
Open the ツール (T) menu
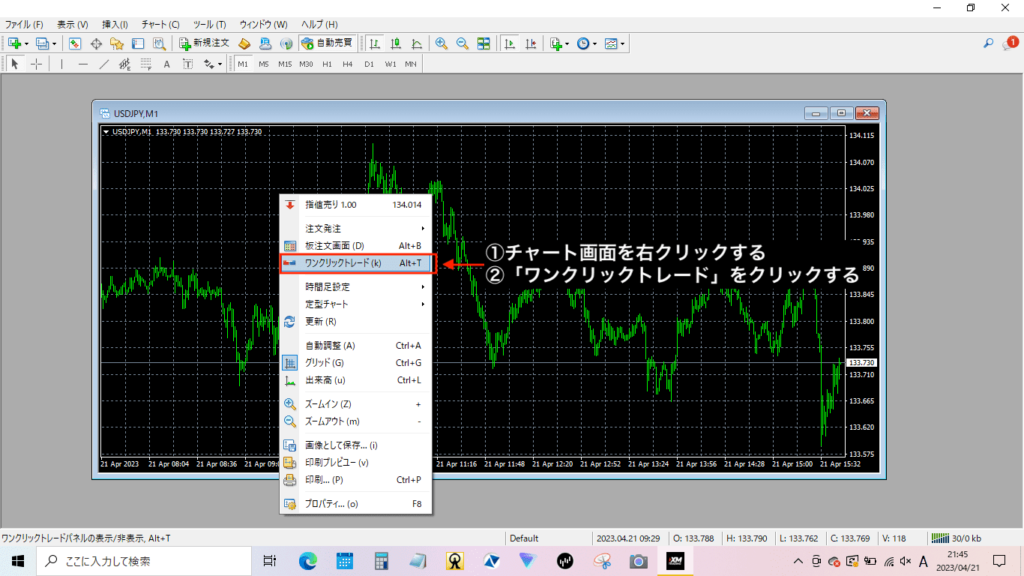(x=210, y=24)
